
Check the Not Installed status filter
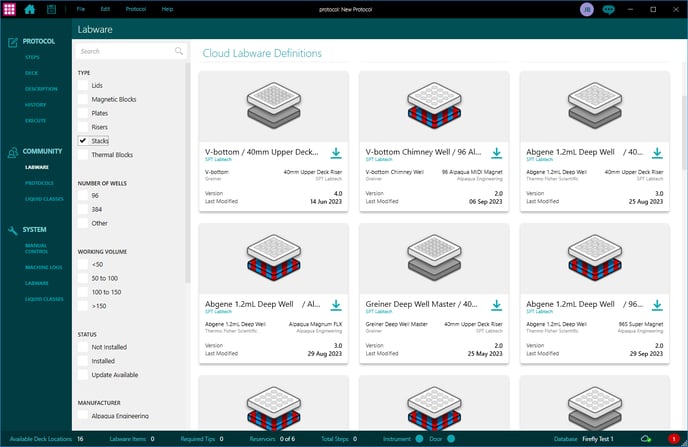tap(82, 347)
